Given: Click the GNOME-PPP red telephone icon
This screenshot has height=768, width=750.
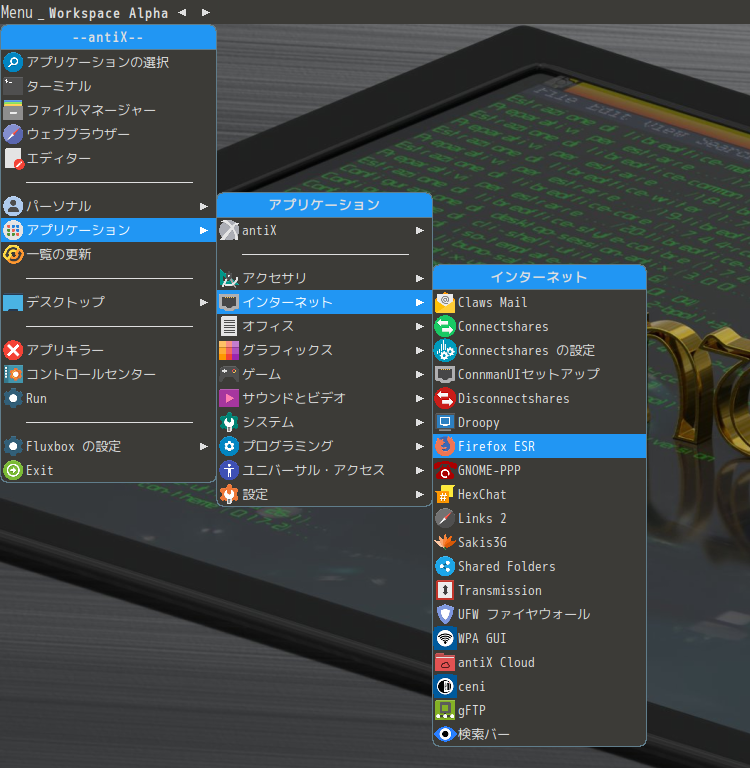Looking at the screenshot, I should pyautogui.click(x=445, y=470).
